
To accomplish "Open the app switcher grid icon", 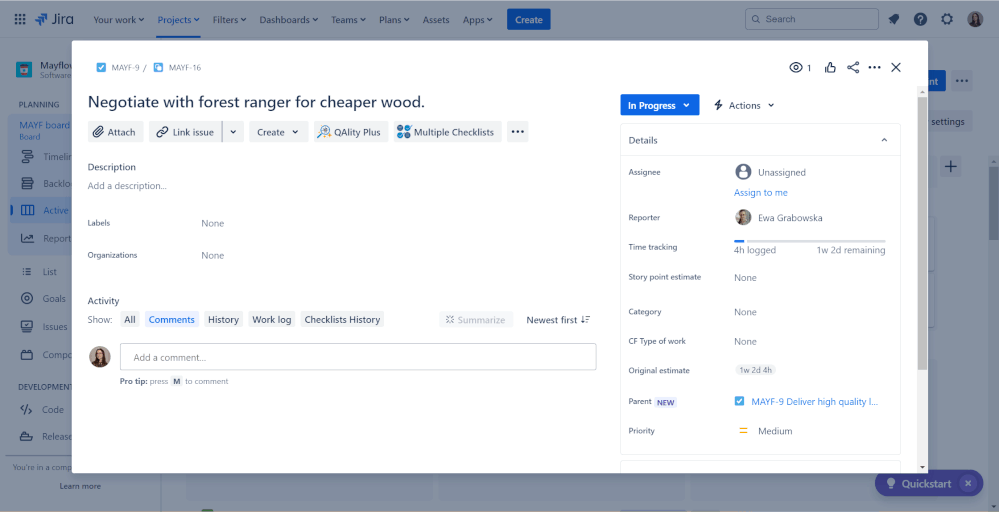I will point(20,20).
